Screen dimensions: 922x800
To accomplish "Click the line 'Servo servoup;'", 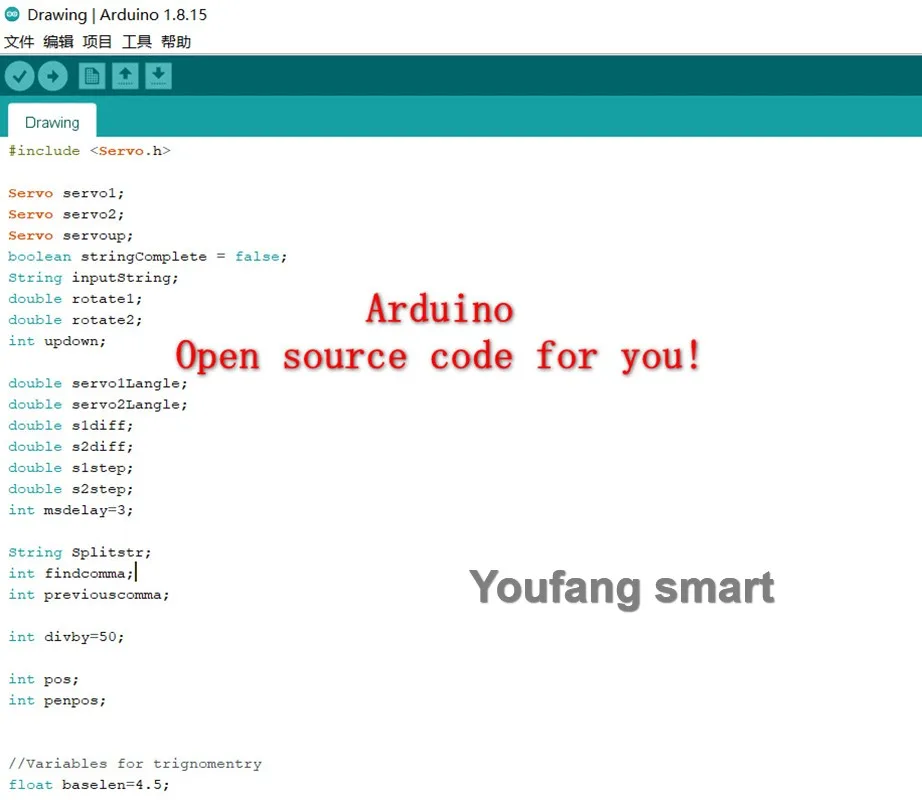I will pyautogui.click(x=71, y=236).
